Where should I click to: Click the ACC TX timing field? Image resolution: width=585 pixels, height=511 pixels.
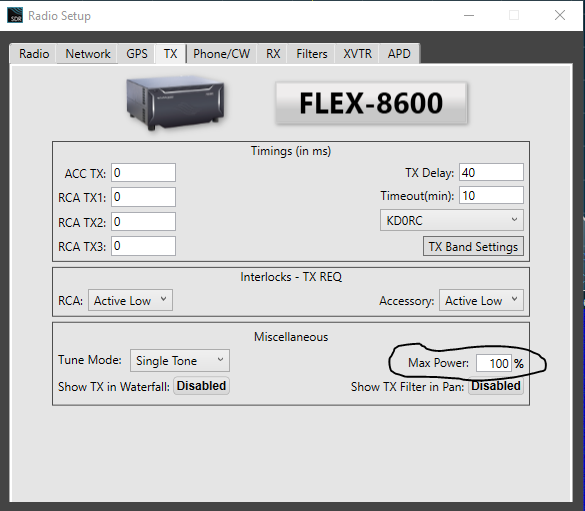[x=143, y=173]
